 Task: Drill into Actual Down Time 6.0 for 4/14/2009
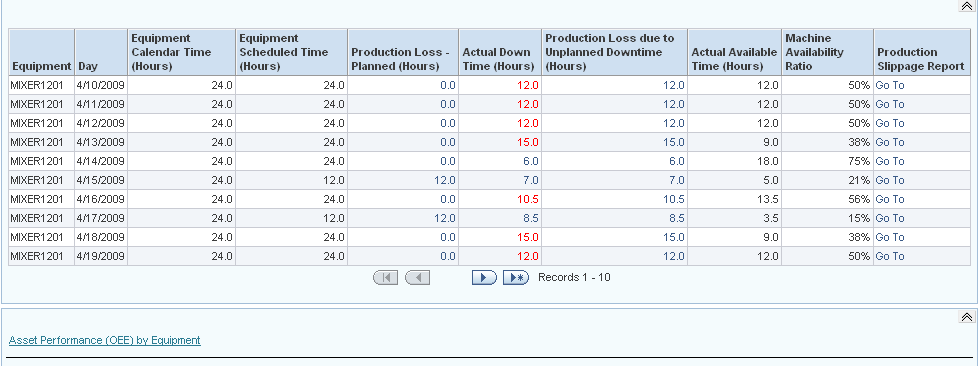click(531, 161)
